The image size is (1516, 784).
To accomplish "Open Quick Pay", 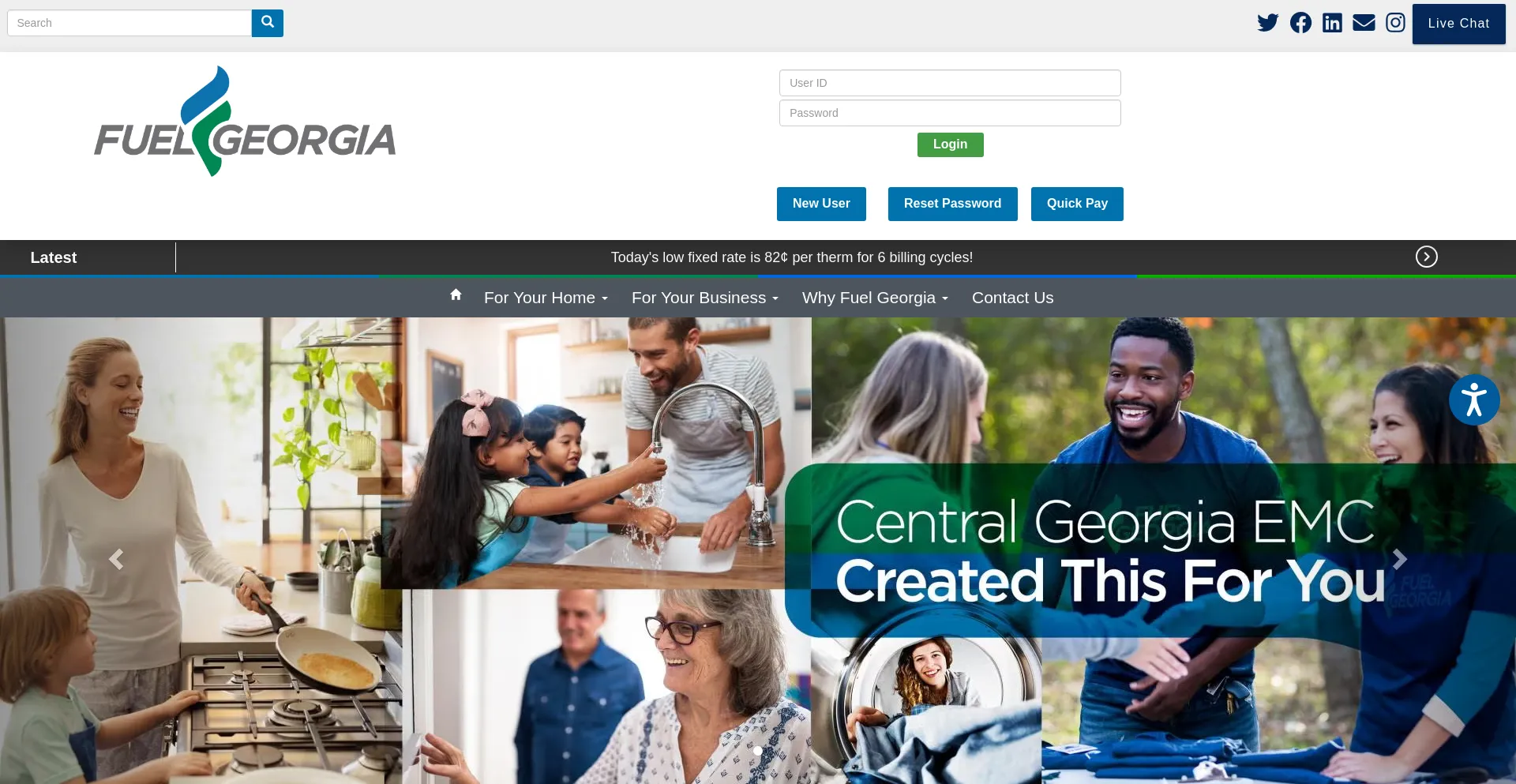I will tap(1077, 204).
